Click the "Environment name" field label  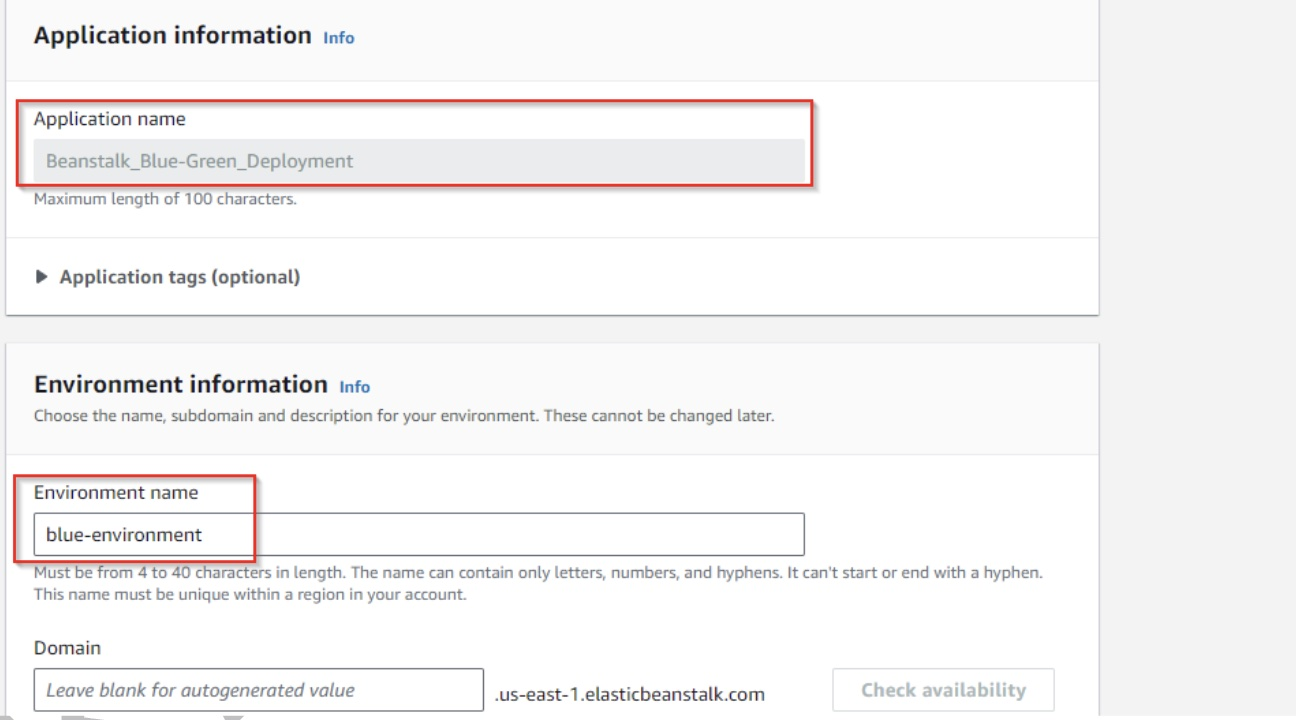tap(116, 493)
